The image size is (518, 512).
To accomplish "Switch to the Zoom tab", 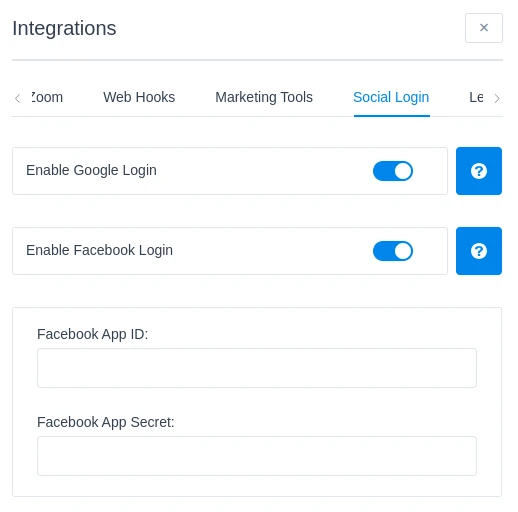I will click(x=47, y=97).
